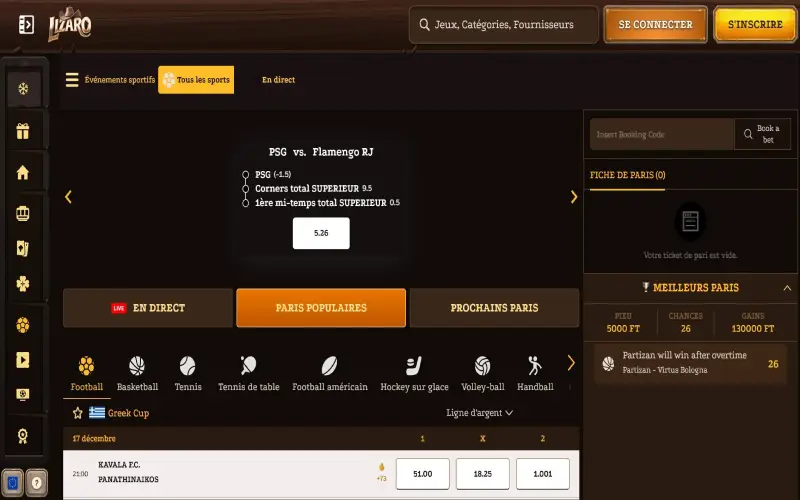Open the Ligne d'argent dropdown
The width and height of the screenshot is (800, 500).
click(x=479, y=413)
